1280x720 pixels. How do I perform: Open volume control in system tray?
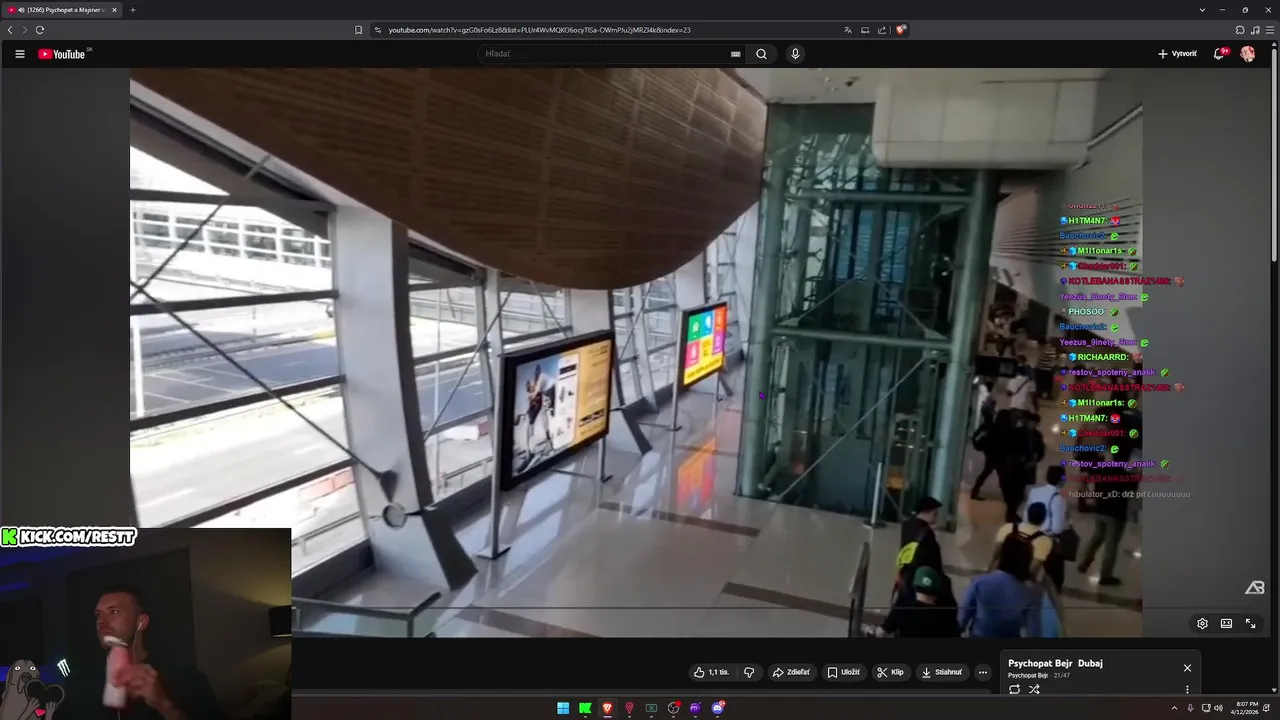1218,708
